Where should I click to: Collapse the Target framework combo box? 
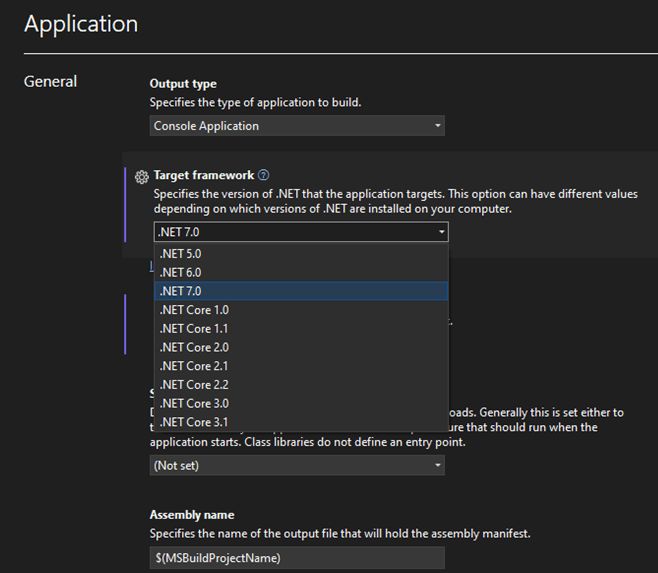(x=301, y=232)
